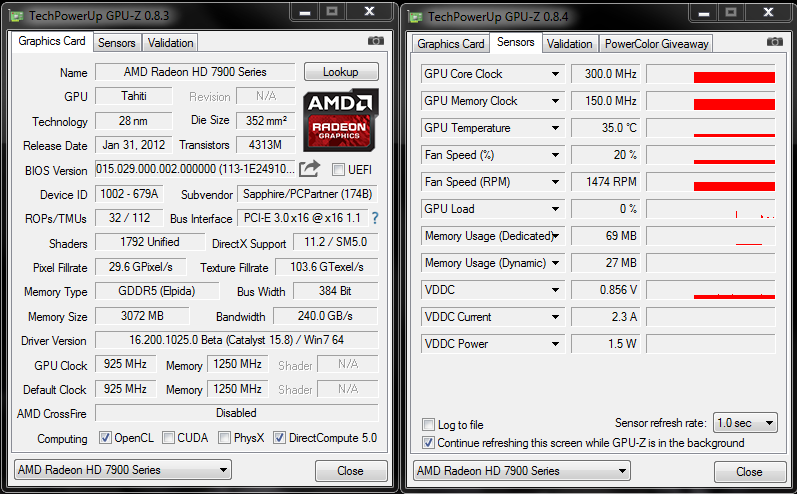This screenshot has width=797, height=494.
Task: Toggle the PhysX checkbox
Action: (x=224, y=438)
